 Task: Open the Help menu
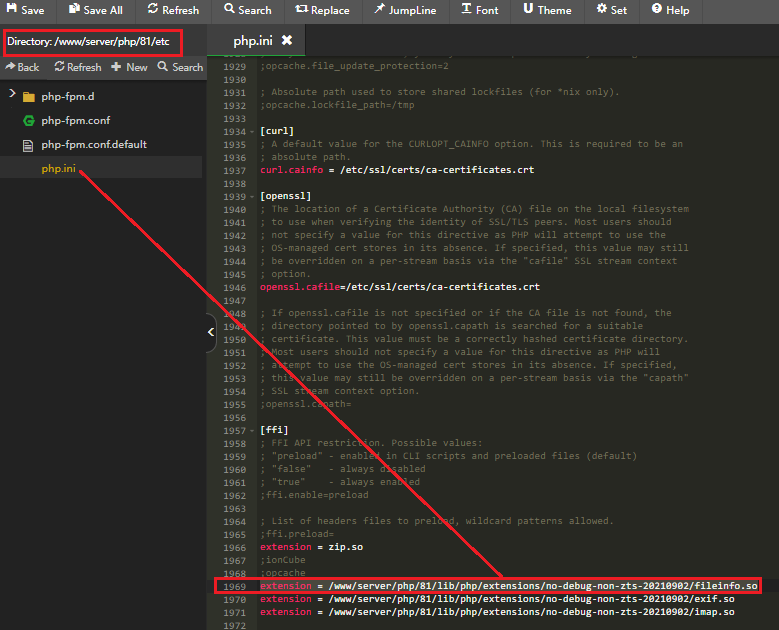click(670, 10)
